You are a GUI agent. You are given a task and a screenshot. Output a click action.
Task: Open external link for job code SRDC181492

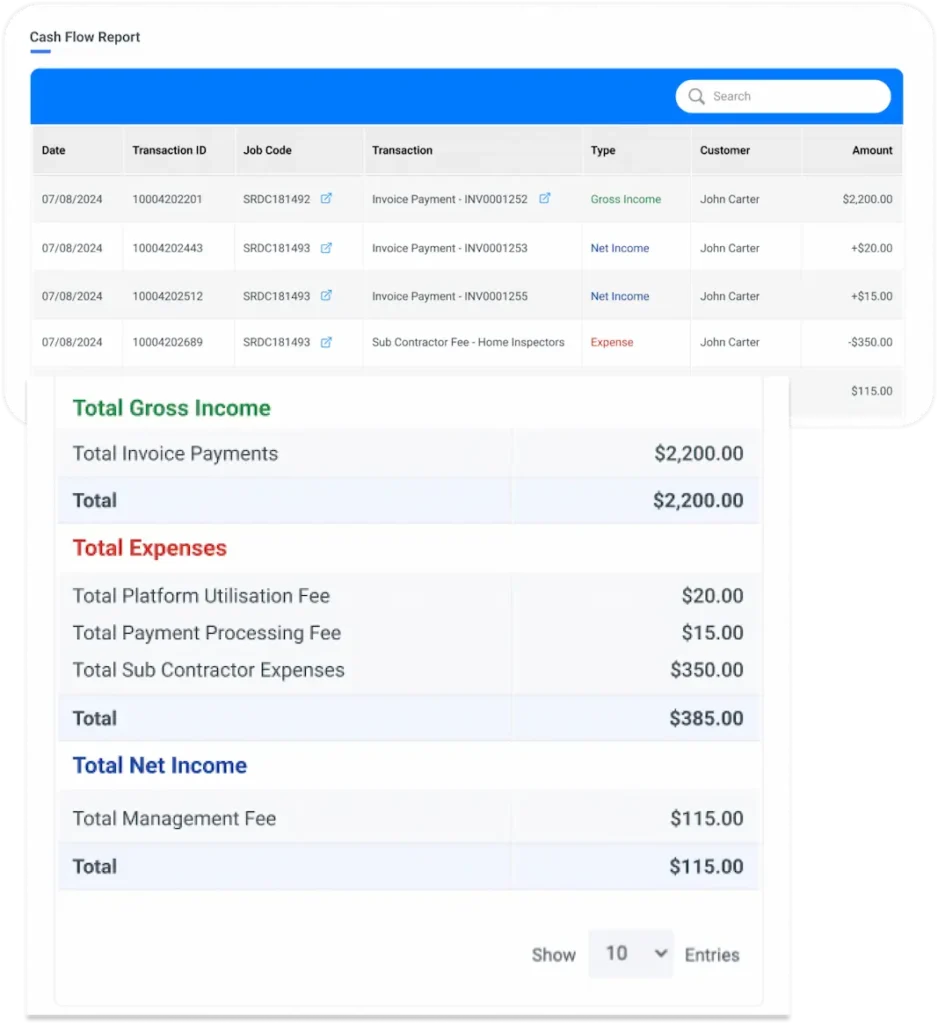coord(326,199)
